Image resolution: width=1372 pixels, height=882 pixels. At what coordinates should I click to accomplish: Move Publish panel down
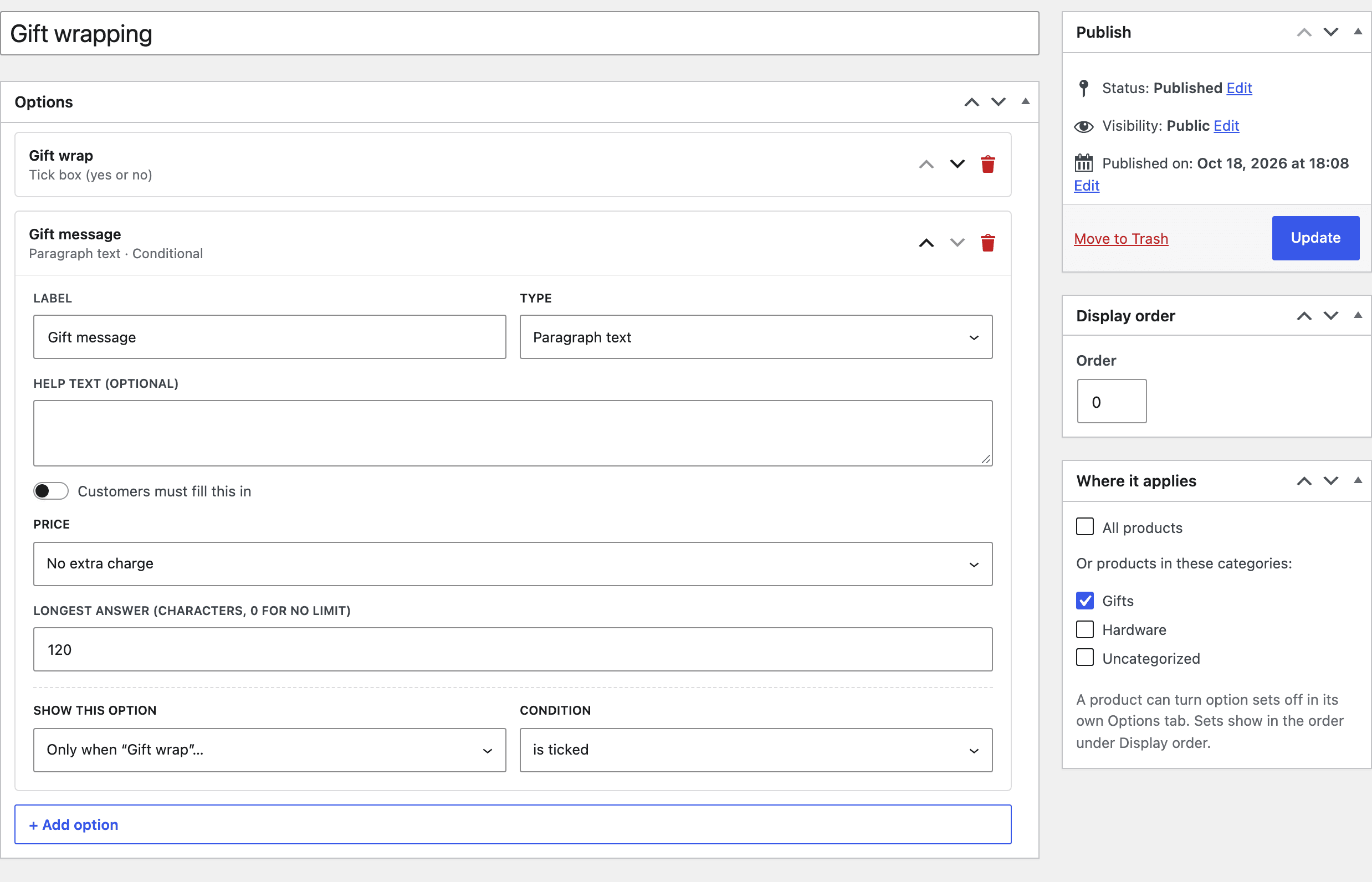coord(1331,32)
